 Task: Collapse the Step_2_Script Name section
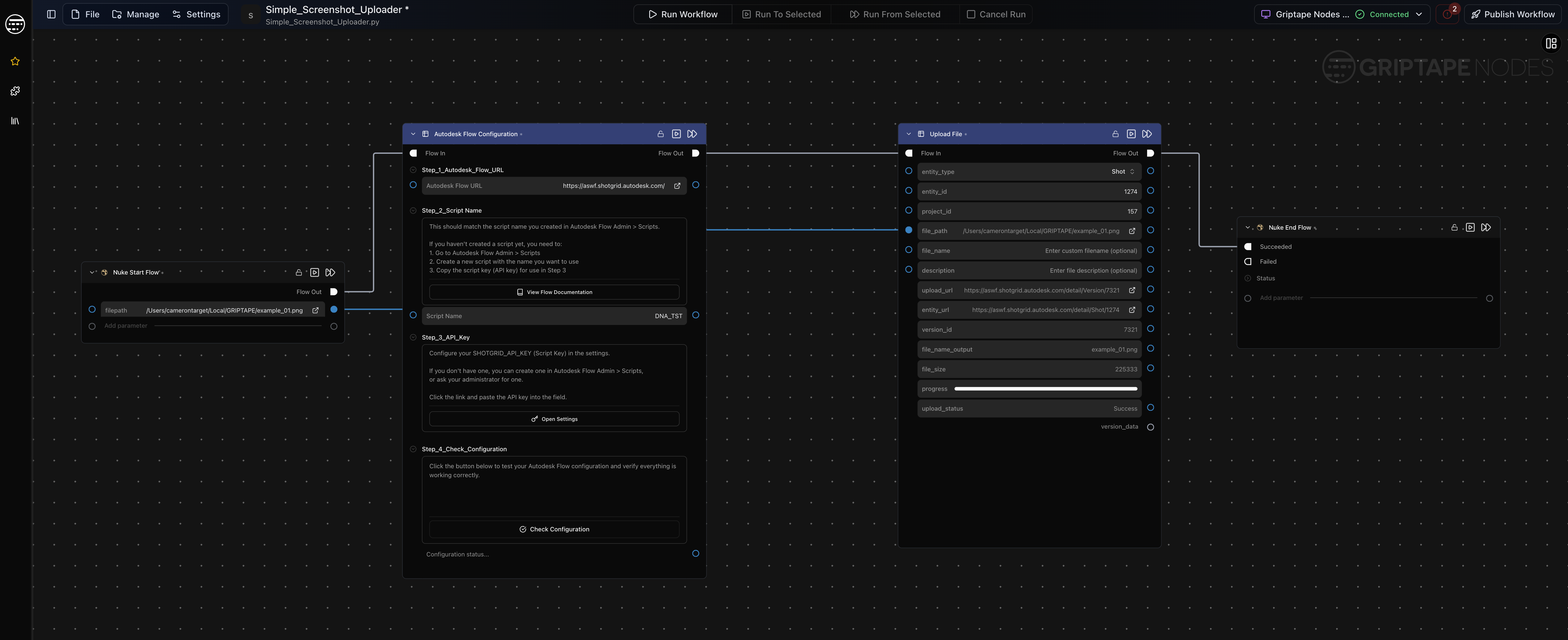point(413,211)
